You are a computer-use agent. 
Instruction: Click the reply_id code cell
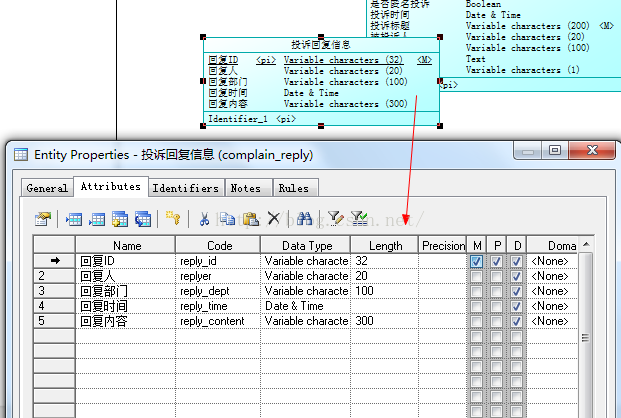[x=218, y=261]
